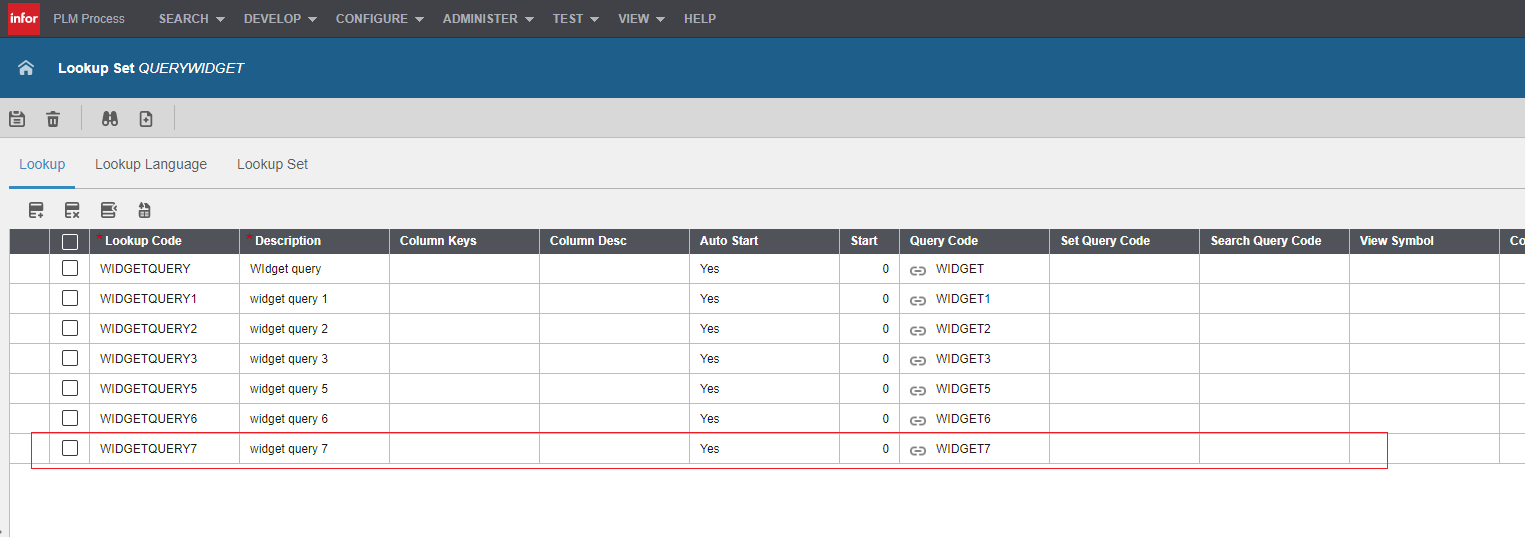Click the new document icon

point(146,119)
